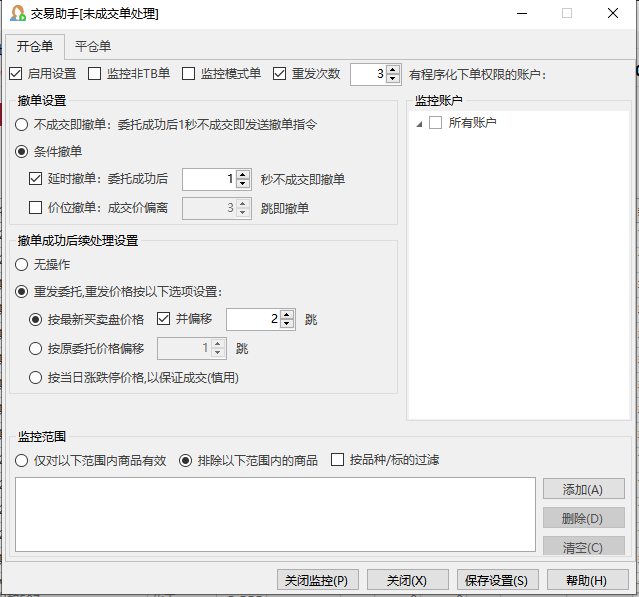Click the 重发次数 number field

tap(368, 74)
